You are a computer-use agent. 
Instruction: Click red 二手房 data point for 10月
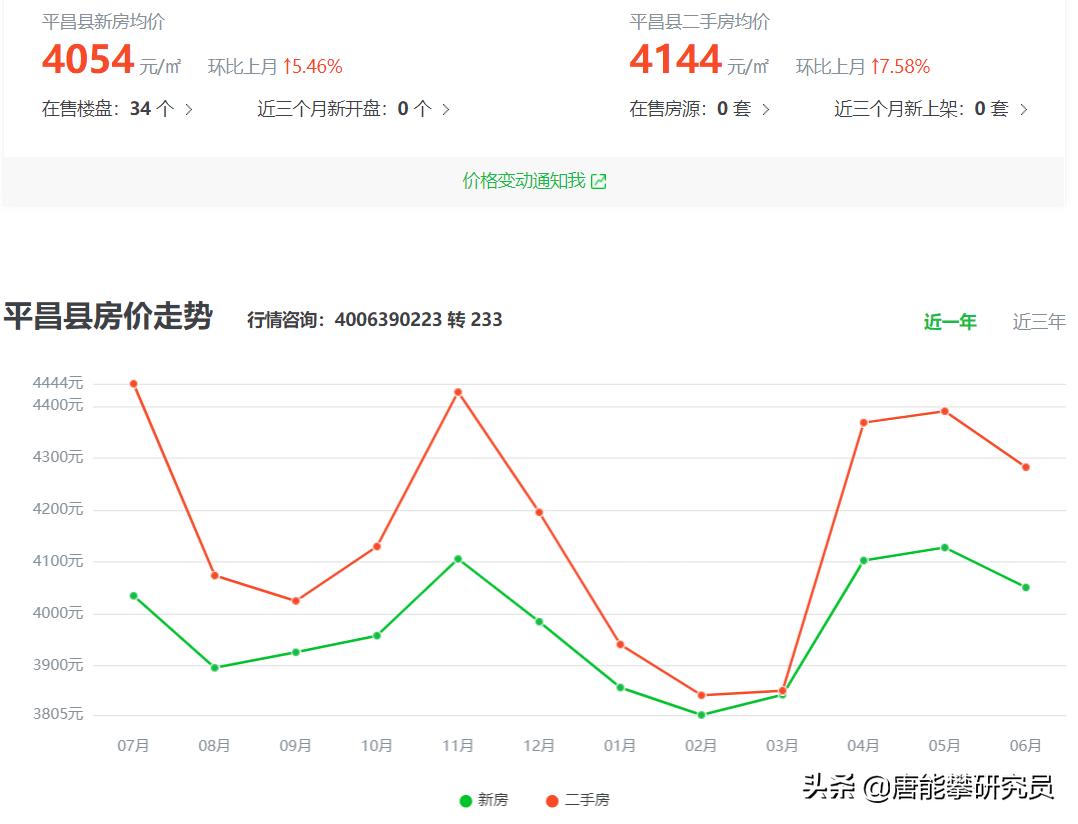click(x=377, y=546)
